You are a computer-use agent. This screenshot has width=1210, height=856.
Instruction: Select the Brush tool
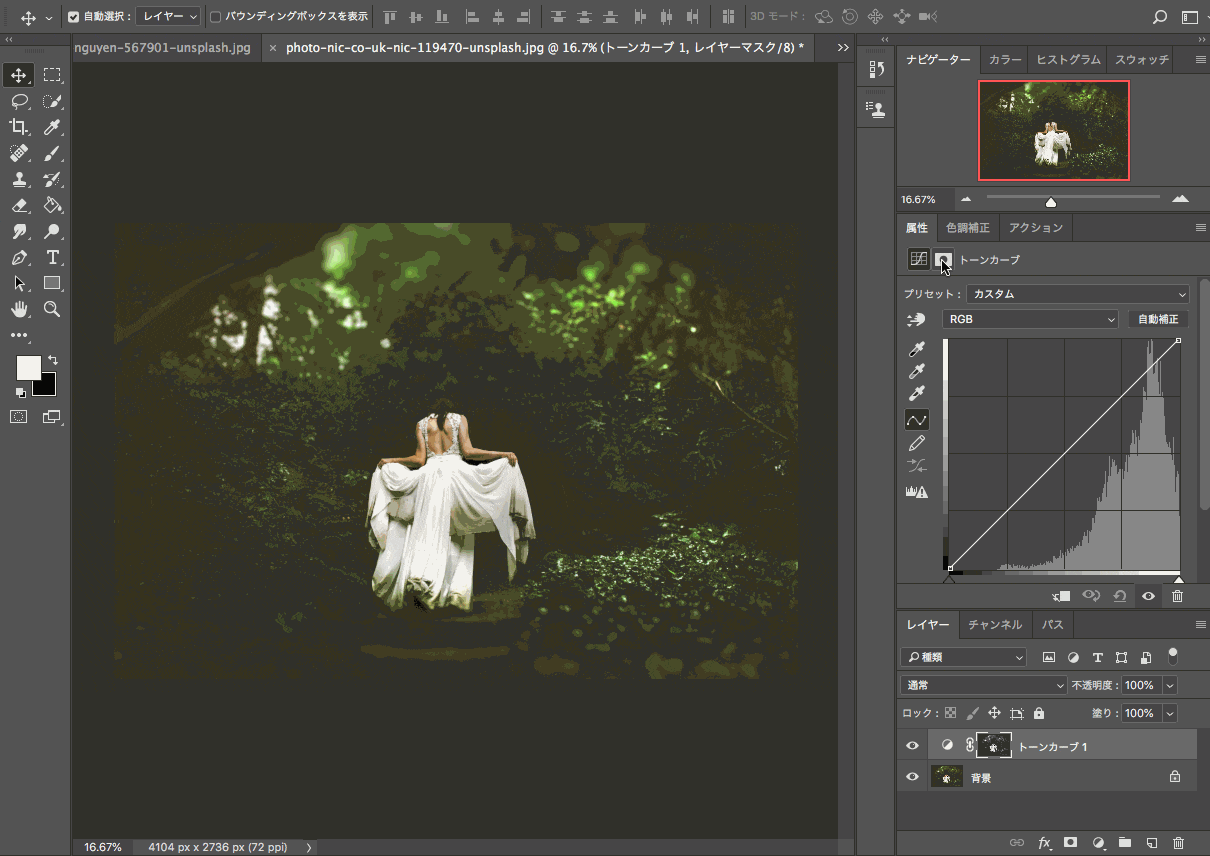52,153
